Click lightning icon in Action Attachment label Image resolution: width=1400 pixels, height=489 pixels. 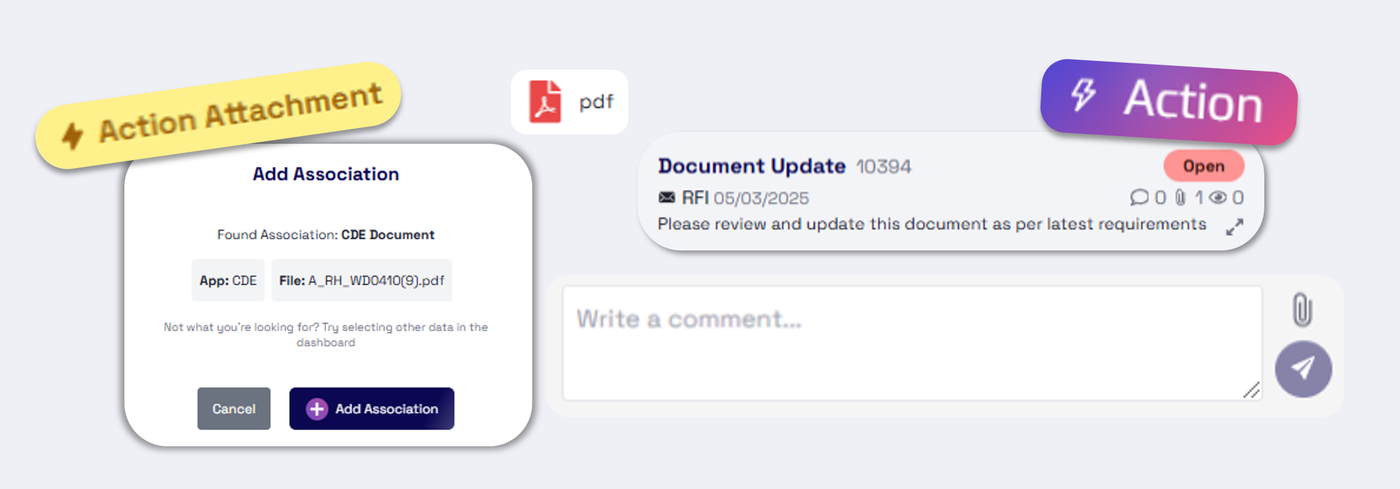pos(72,135)
